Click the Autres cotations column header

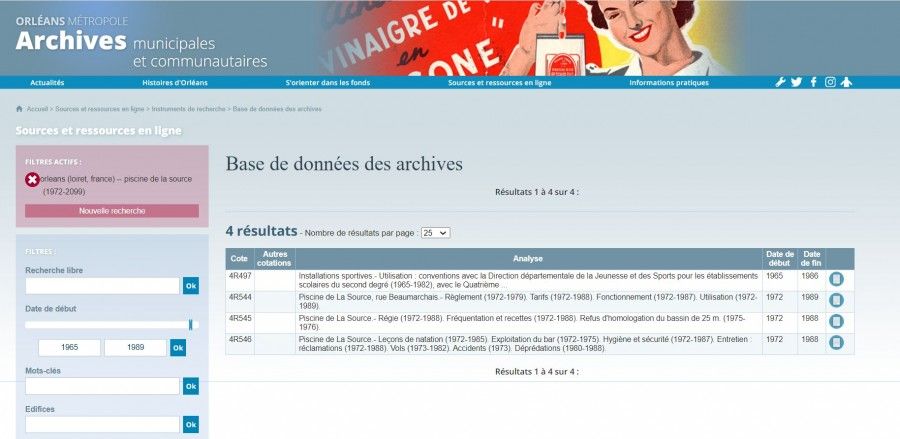click(x=274, y=259)
